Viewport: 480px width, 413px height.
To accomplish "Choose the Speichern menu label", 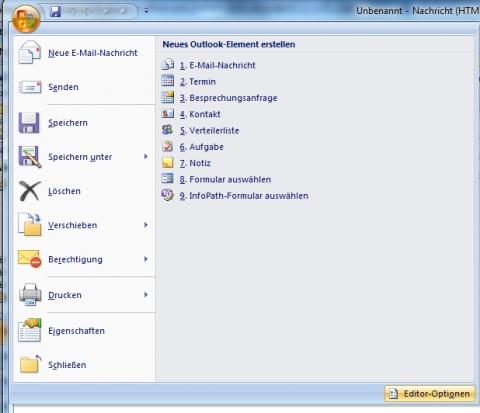I will (x=68, y=123).
